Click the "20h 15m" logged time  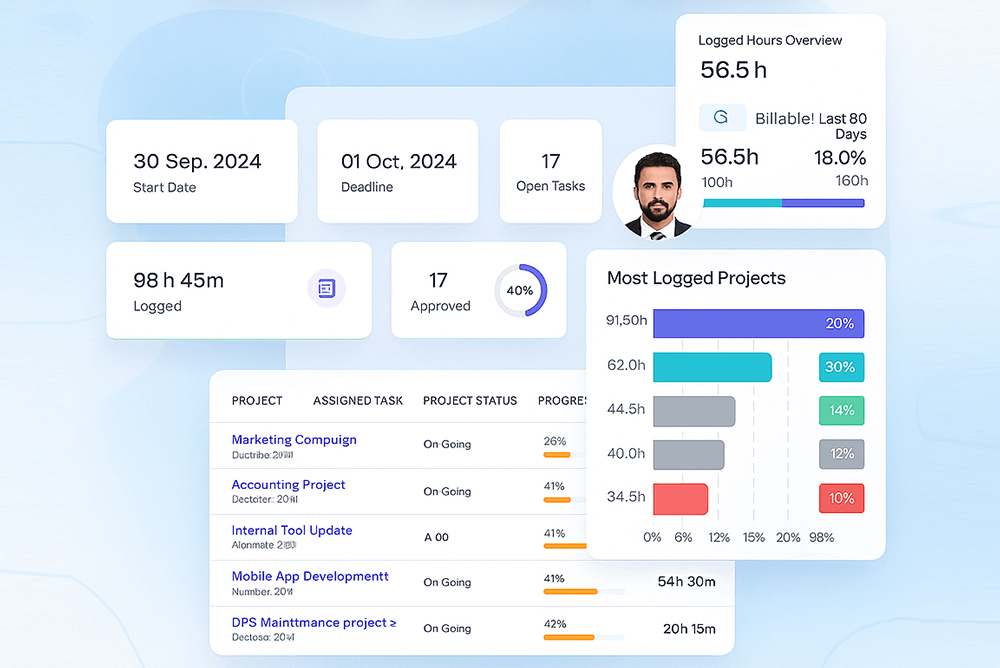(689, 629)
